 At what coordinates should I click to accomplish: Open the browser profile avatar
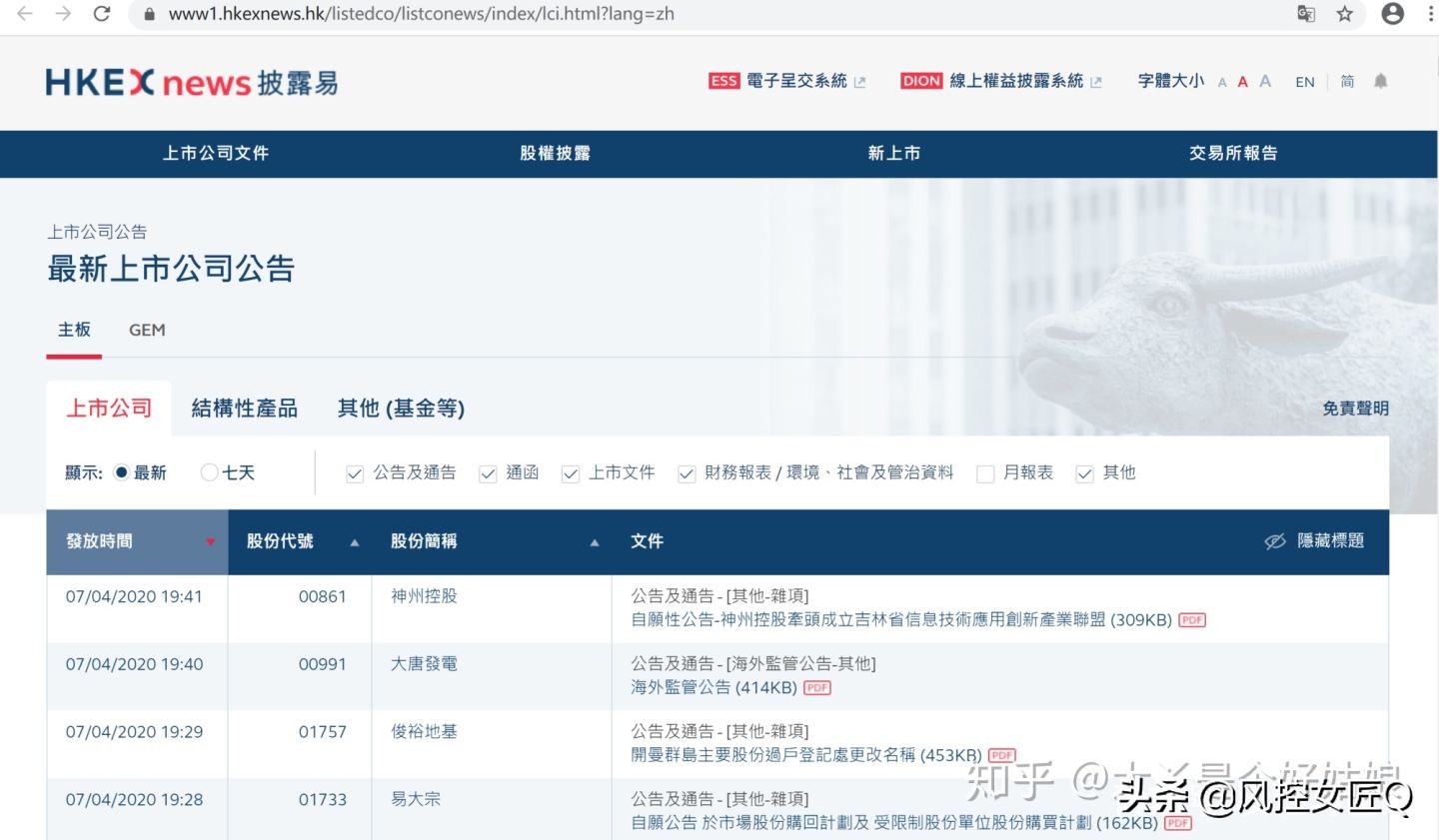pos(1393,15)
